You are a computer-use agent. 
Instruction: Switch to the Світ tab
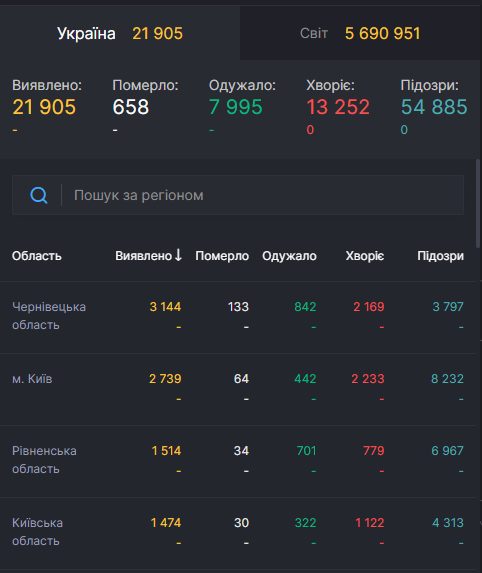(360, 33)
